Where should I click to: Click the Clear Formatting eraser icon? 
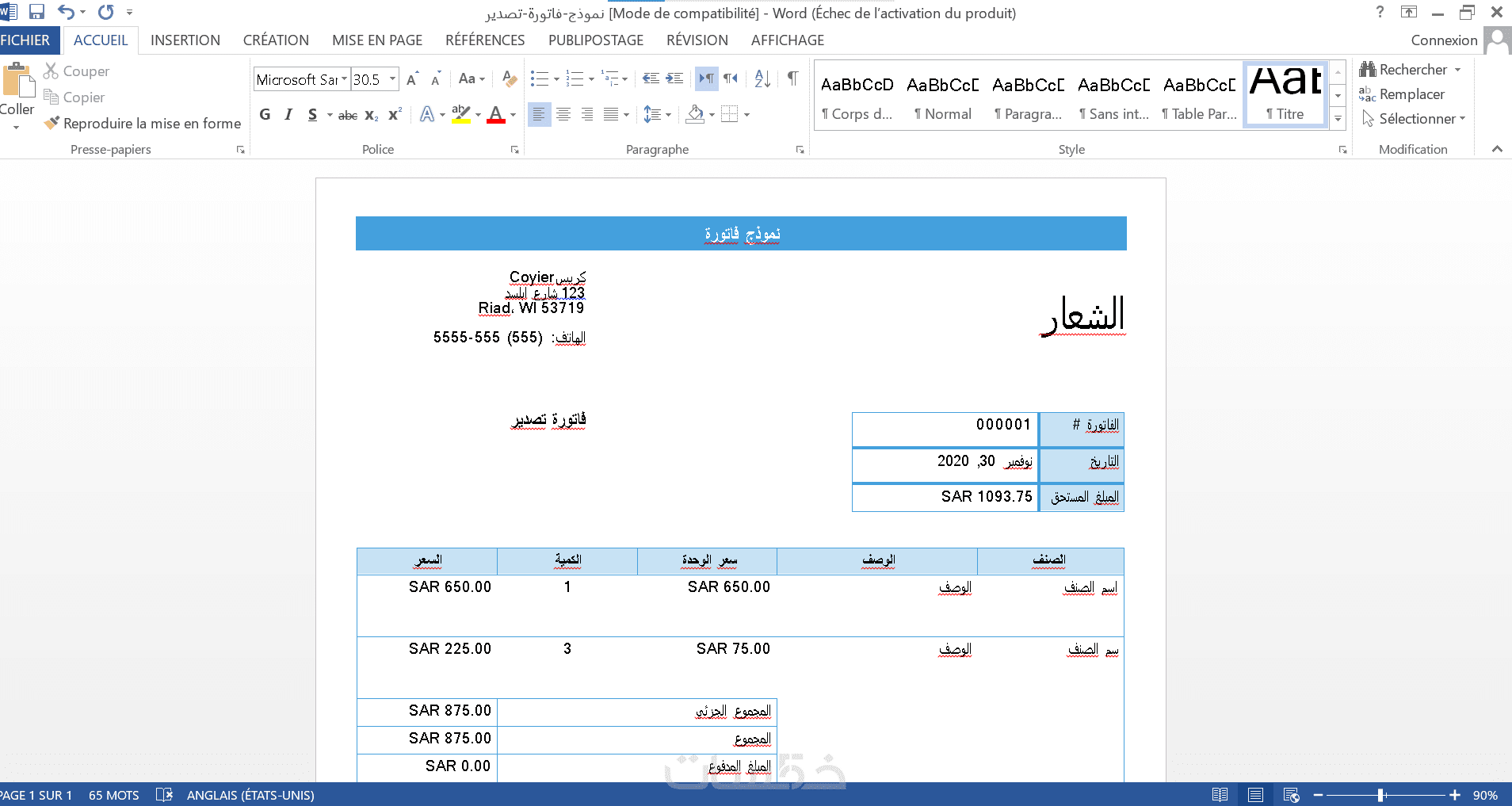click(510, 78)
